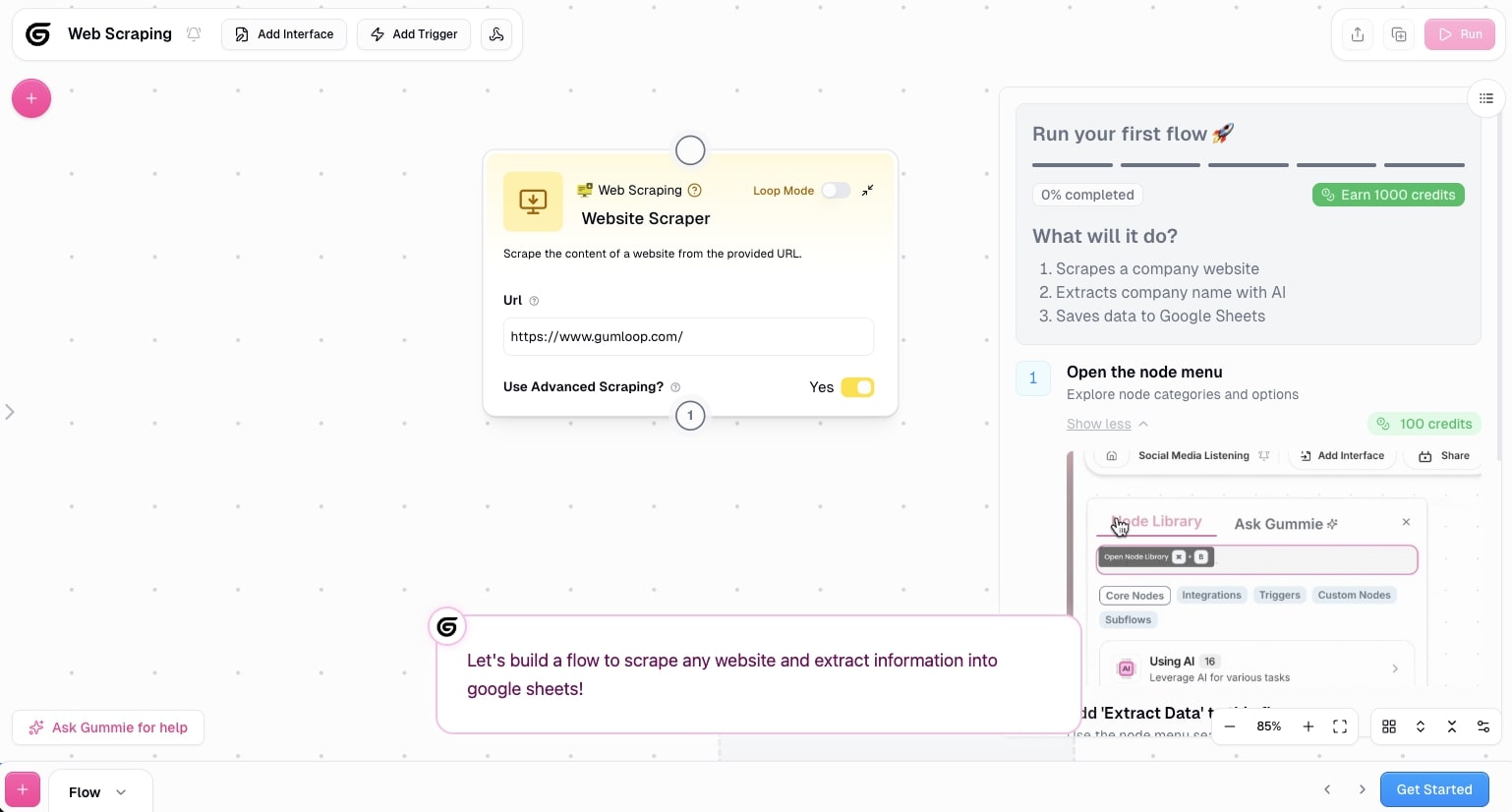This screenshot has height=812, width=1512.
Task: Click the auto-layout grid icon
Action: [x=1389, y=726]
